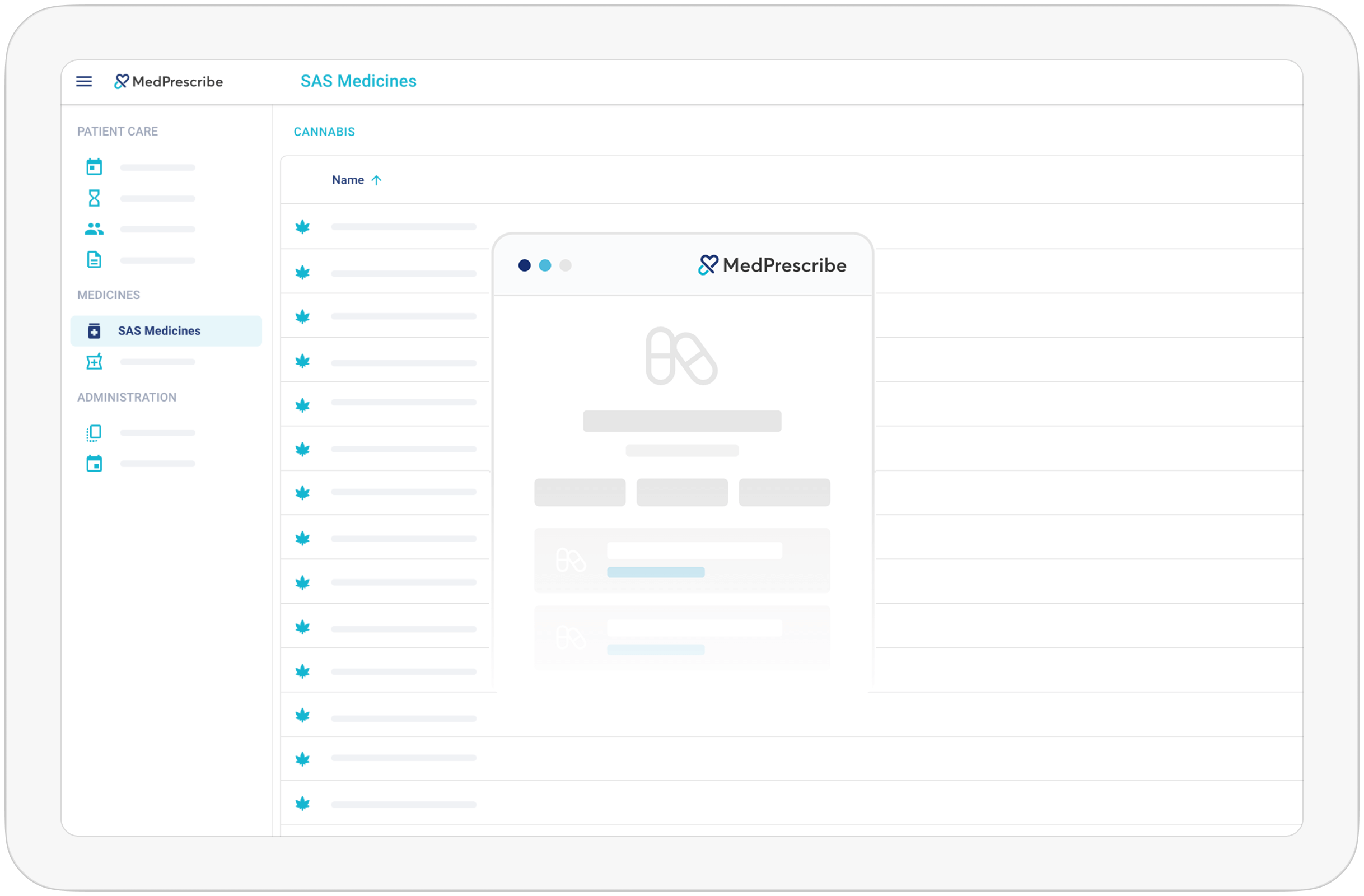
Task: Click the MedPrescribe logo in header
Action: point(169,81)
